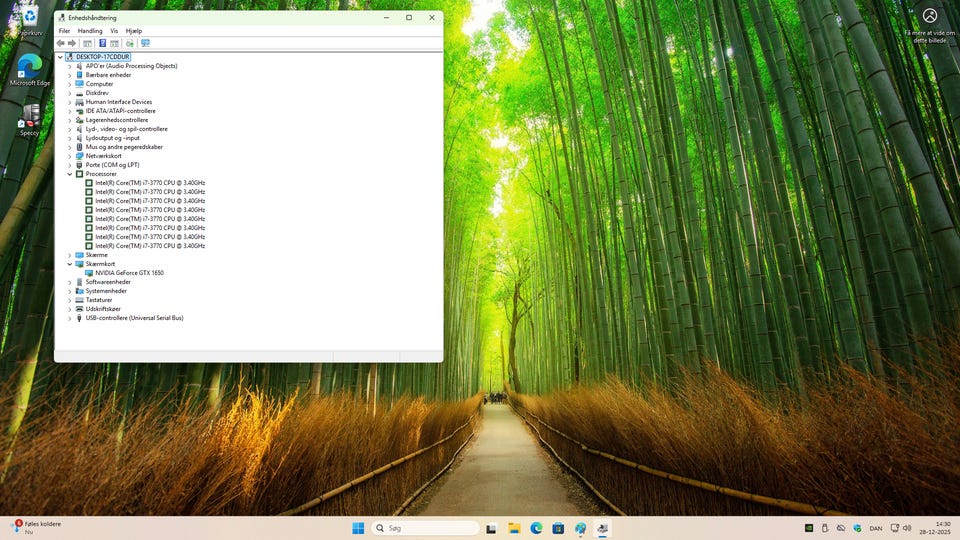The width and height of the screenshot is (960, 540).
Task: Open the Hjælp menu
Action: 133,31
